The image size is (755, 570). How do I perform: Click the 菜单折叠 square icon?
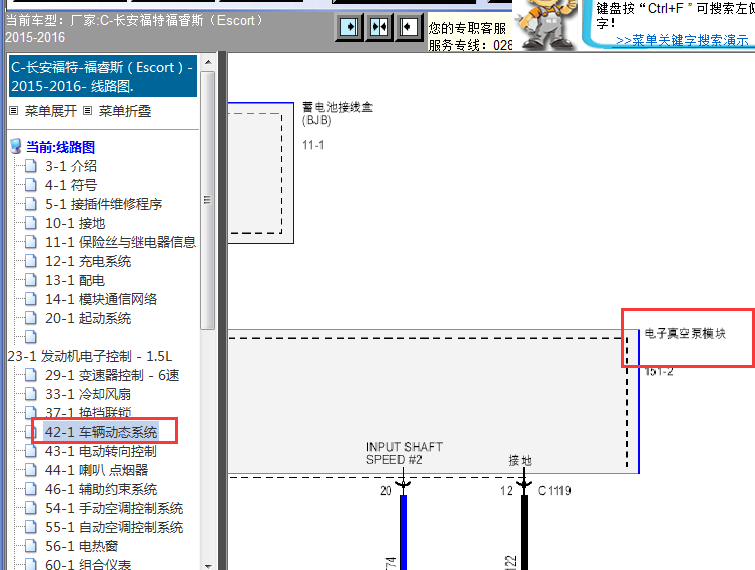click(87, 111)
